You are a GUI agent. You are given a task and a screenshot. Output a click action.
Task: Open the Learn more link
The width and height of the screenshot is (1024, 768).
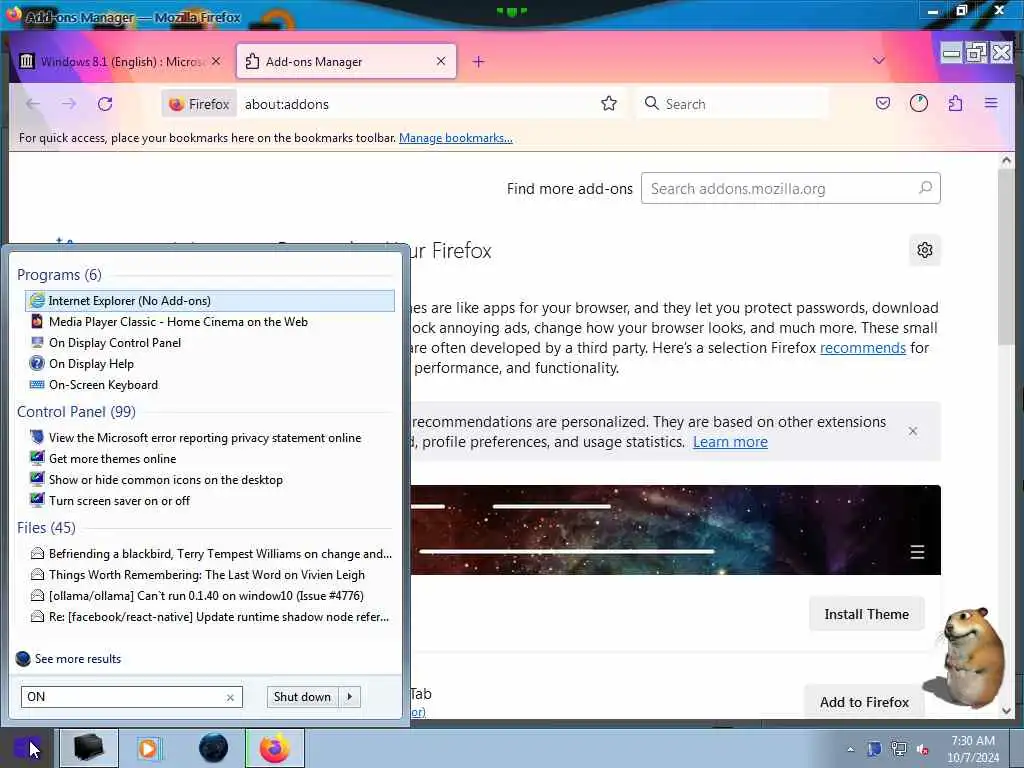click(730, 441)
